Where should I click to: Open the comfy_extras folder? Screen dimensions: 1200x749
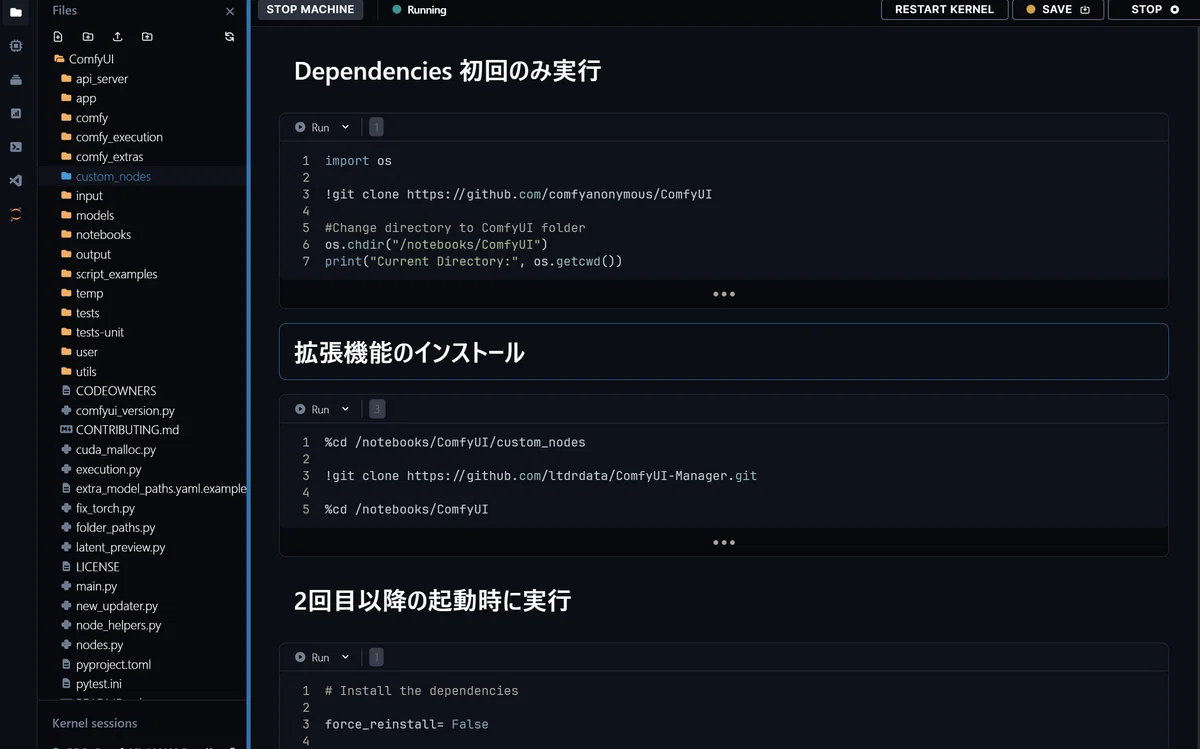102,157
